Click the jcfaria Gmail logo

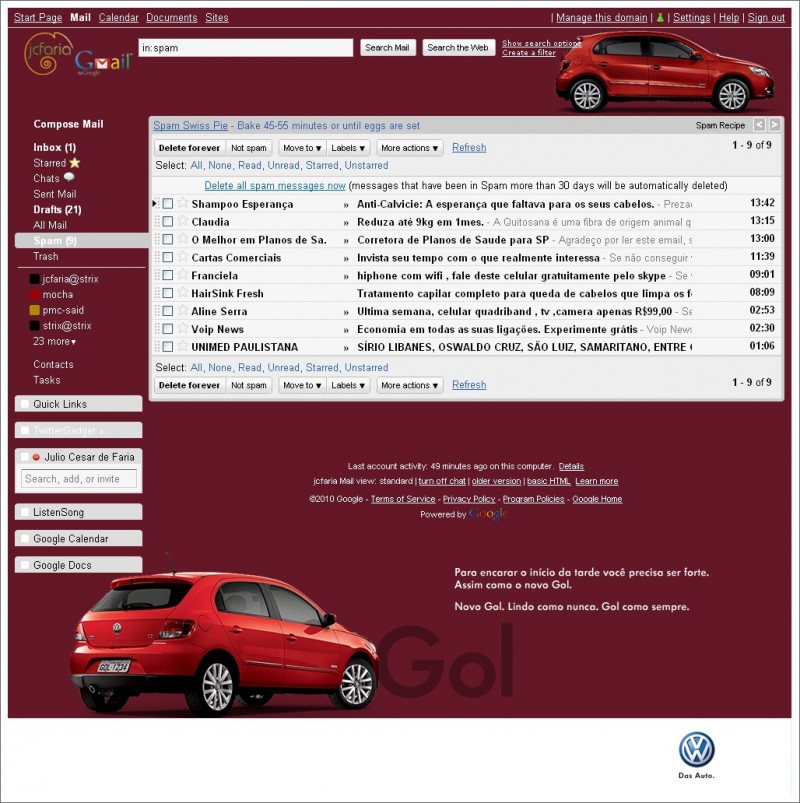(77, 54)
